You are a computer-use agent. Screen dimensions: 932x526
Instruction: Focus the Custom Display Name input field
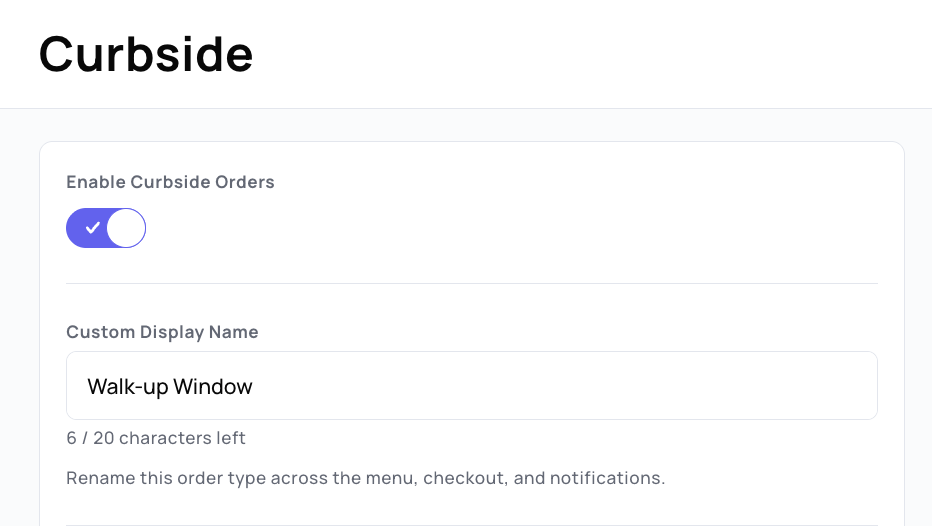472,386
